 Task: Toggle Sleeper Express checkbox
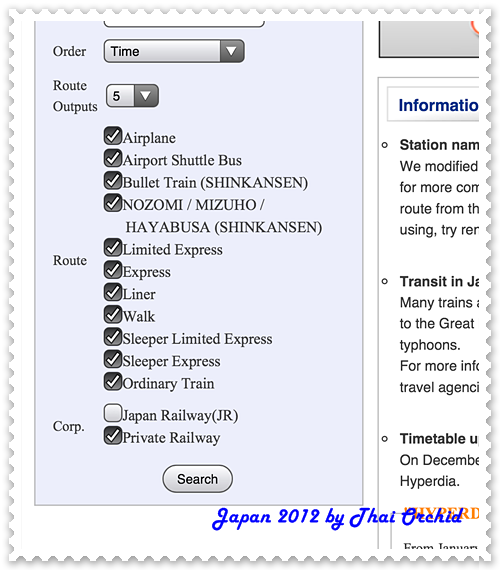[113, 359]
